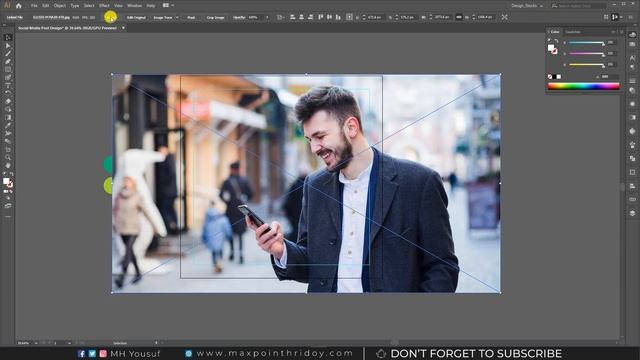Click the Home icon beside the Ai logo
This screenshot has width=640, height=360.
click(x=19, y=6)
